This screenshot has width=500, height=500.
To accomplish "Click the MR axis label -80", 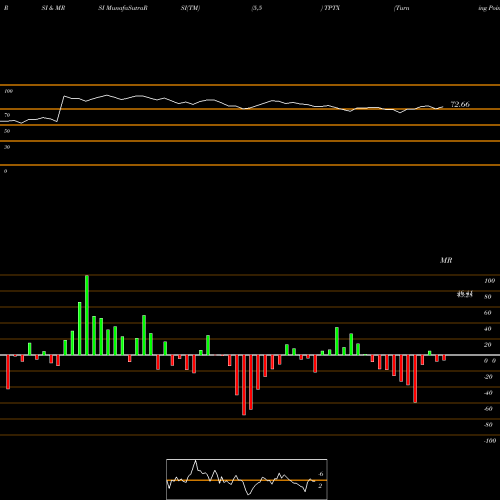I will 488,425.
